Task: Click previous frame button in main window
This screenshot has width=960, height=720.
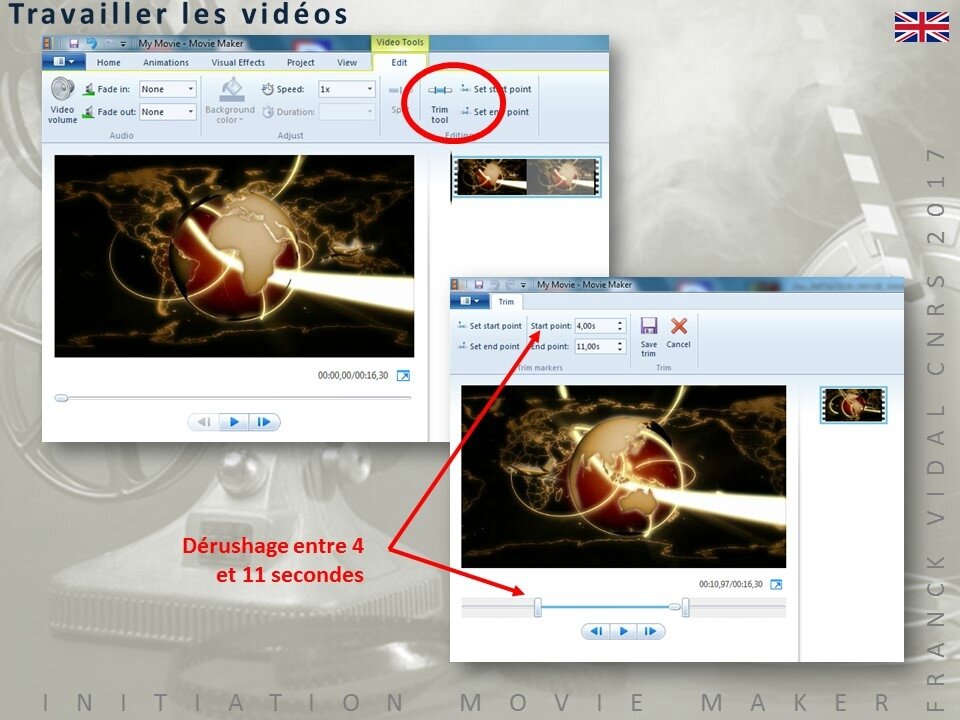Action: coord(204,422)
